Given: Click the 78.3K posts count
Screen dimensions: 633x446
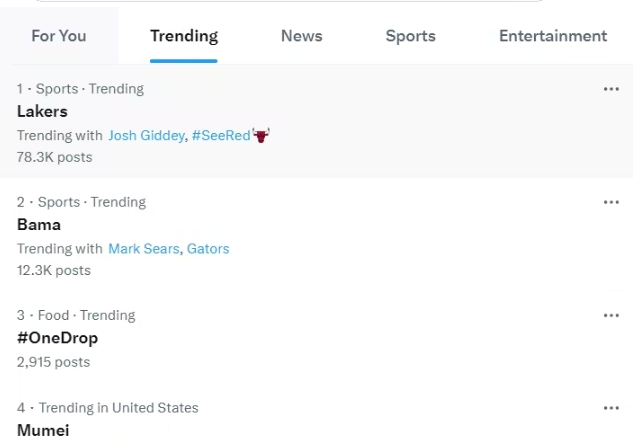Looking at the screenshot, I should (x=54, y=157).
